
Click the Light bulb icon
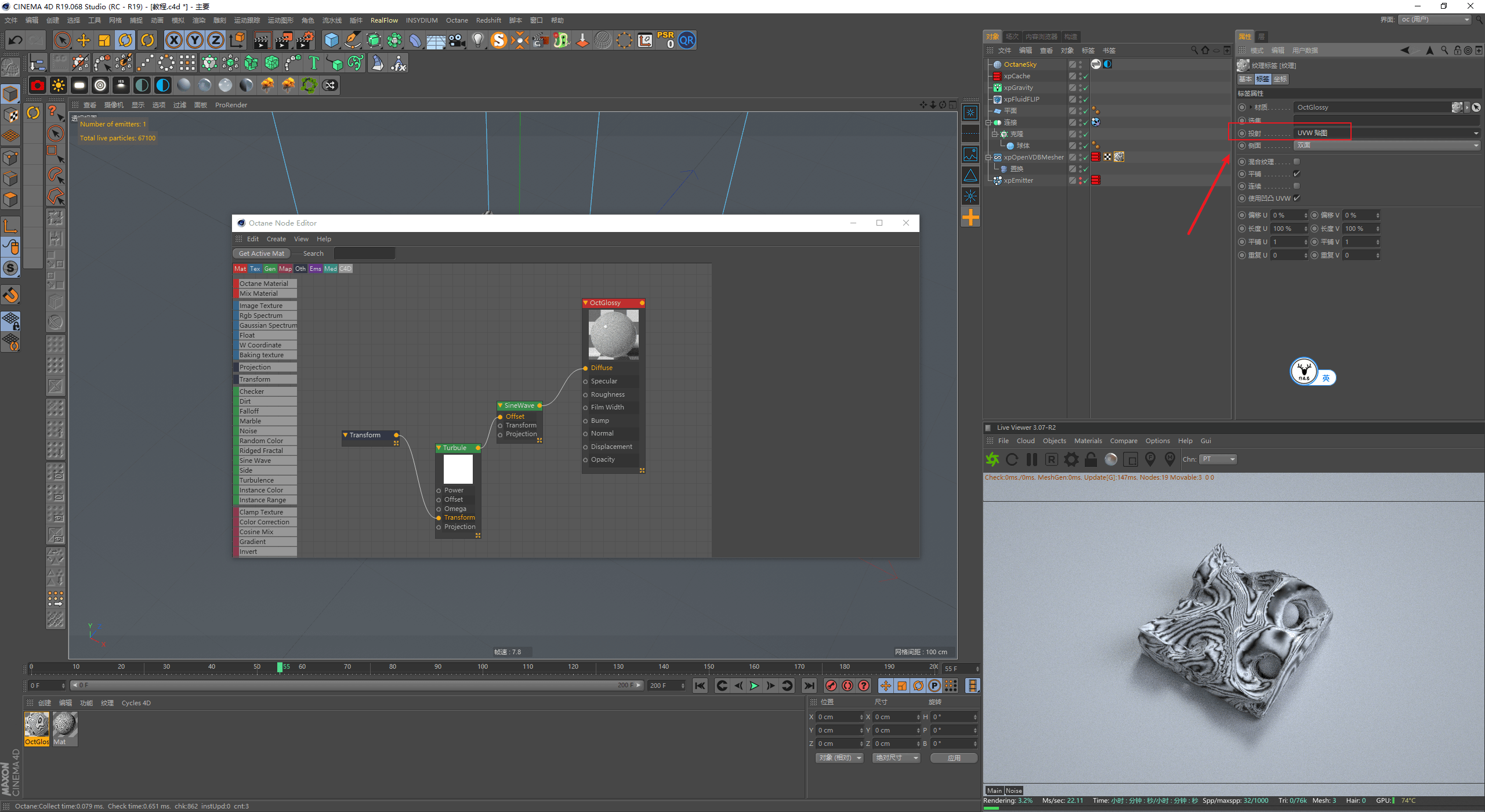point(478,40)
